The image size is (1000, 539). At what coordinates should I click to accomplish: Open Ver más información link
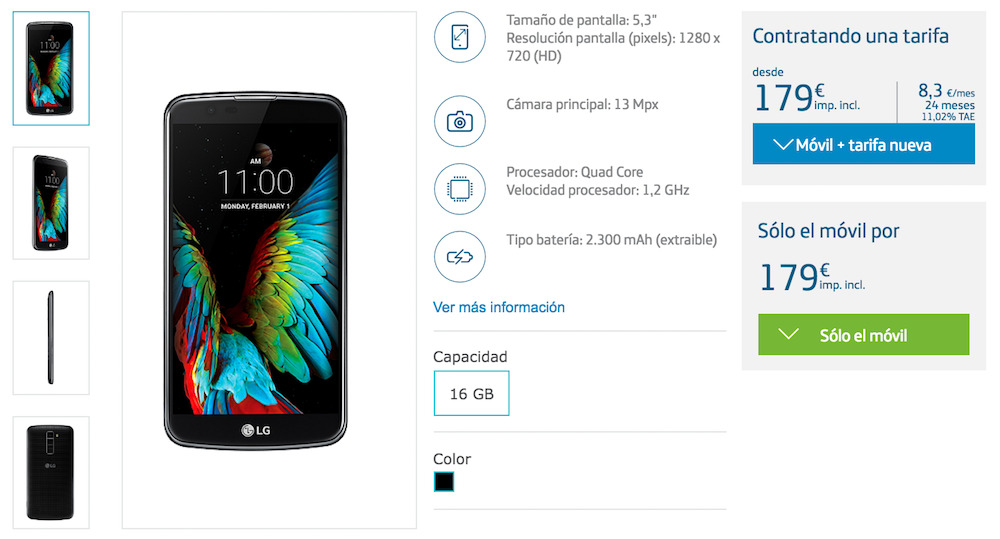click(x=499, y=307)
